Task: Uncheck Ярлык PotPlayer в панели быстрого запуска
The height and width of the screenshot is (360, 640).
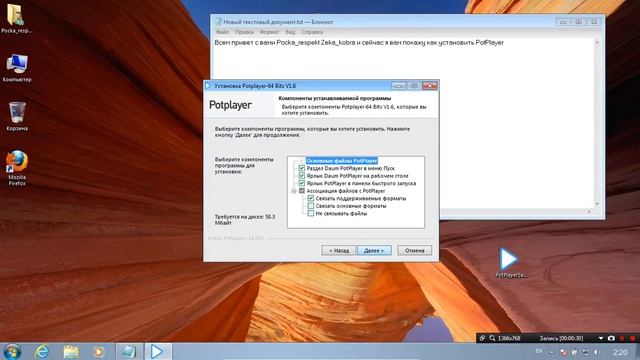Action: tap(302, 183)
